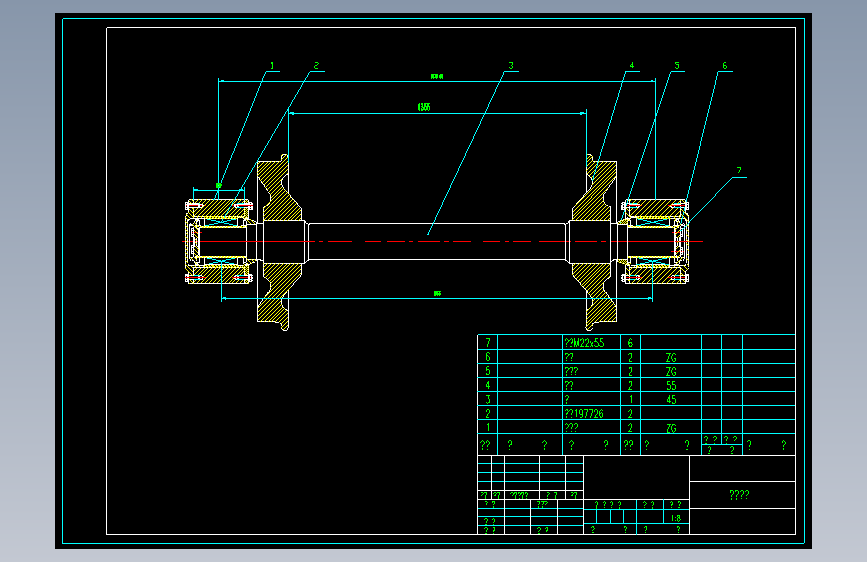Click material "55" in parts list row 4
The width and height of the screenshot is (867, 562).
(x=671, y=386)
